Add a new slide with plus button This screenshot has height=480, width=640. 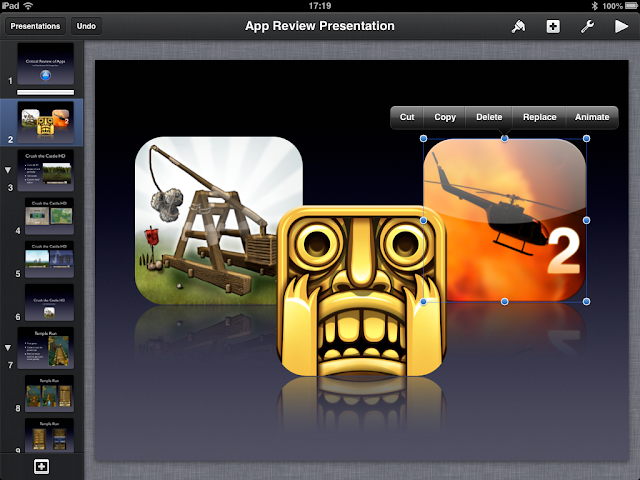point(42,466)
